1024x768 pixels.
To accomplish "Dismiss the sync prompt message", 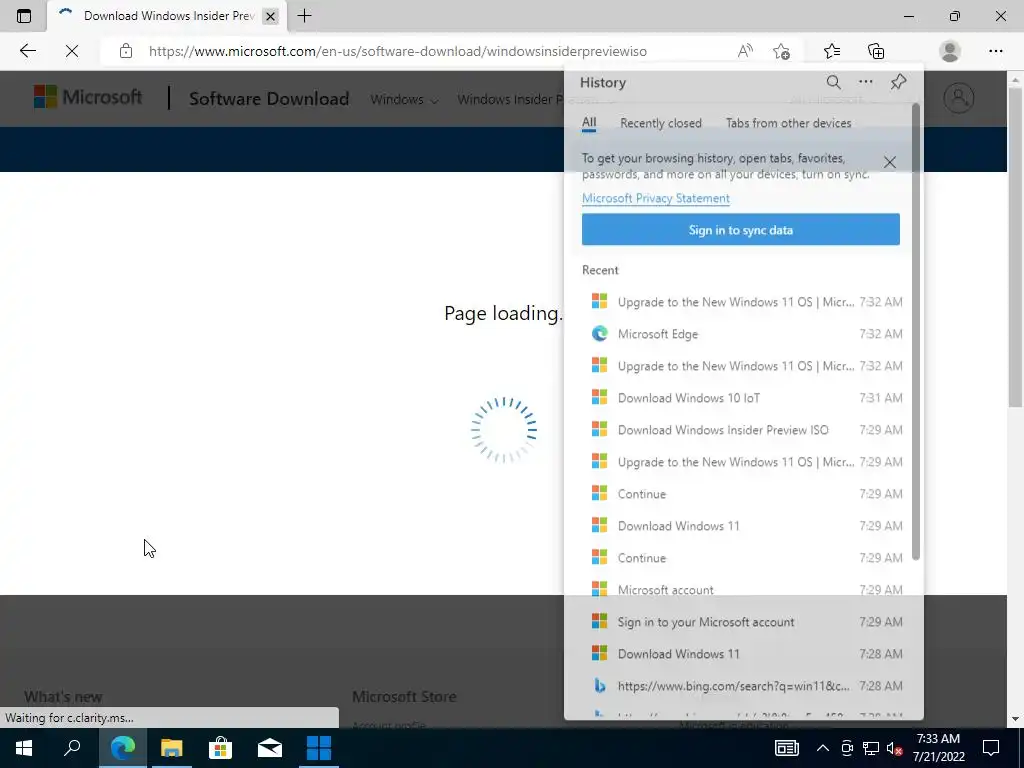I will pos(889,163).
